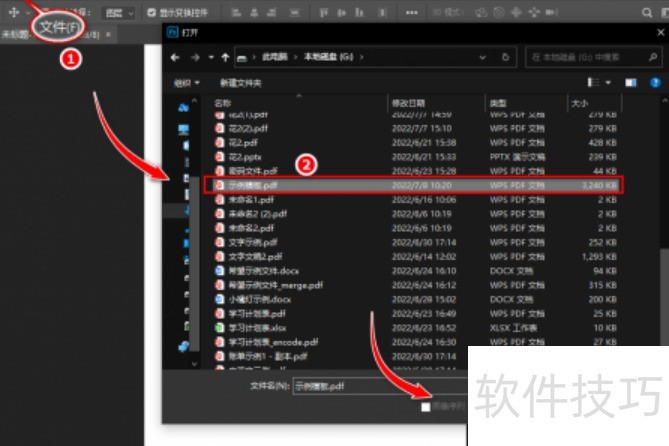
Task: Click the align vertical centers icon
Action: tap(342, 13)
